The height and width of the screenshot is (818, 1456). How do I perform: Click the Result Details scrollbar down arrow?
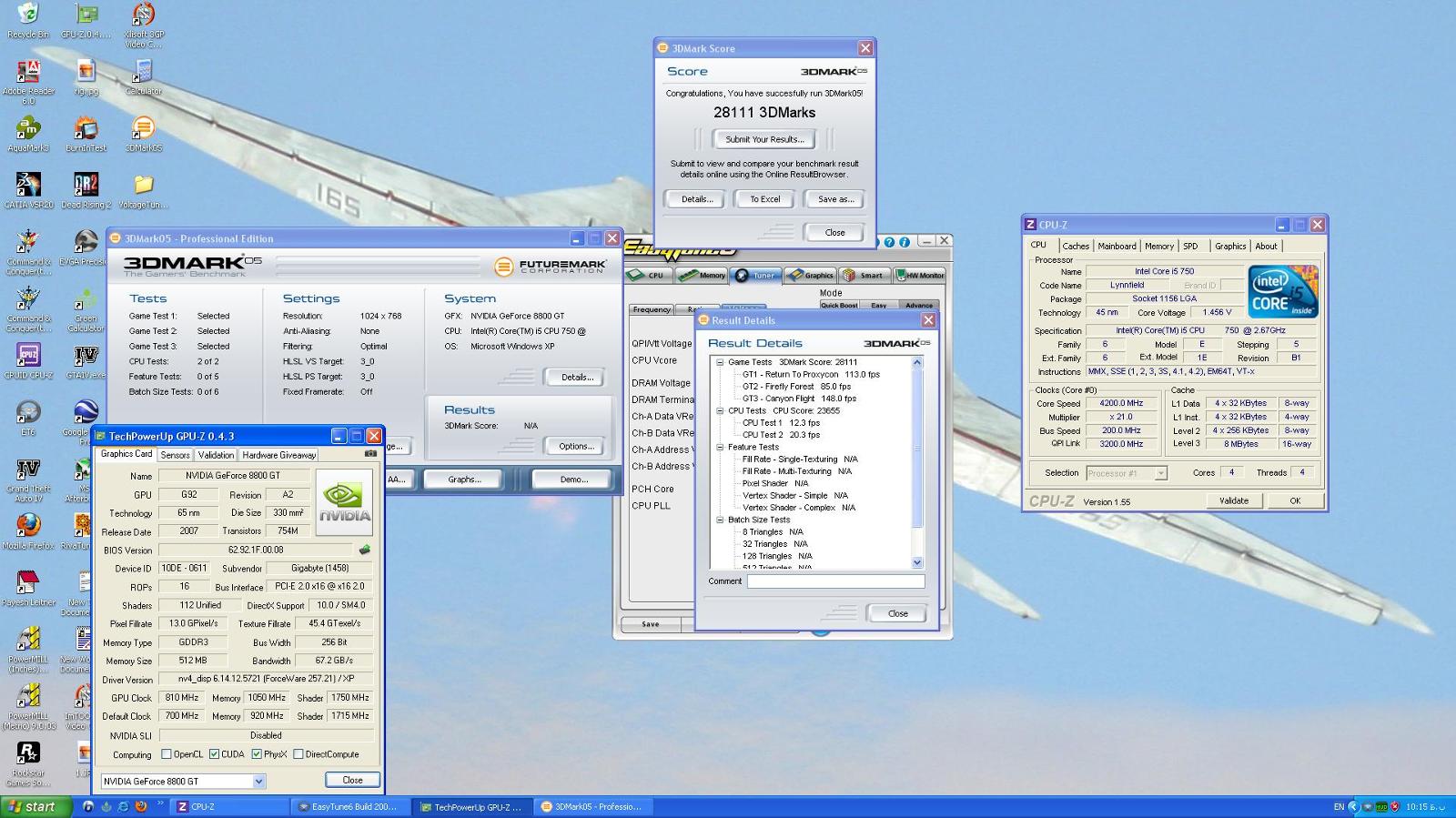[917, 562]
